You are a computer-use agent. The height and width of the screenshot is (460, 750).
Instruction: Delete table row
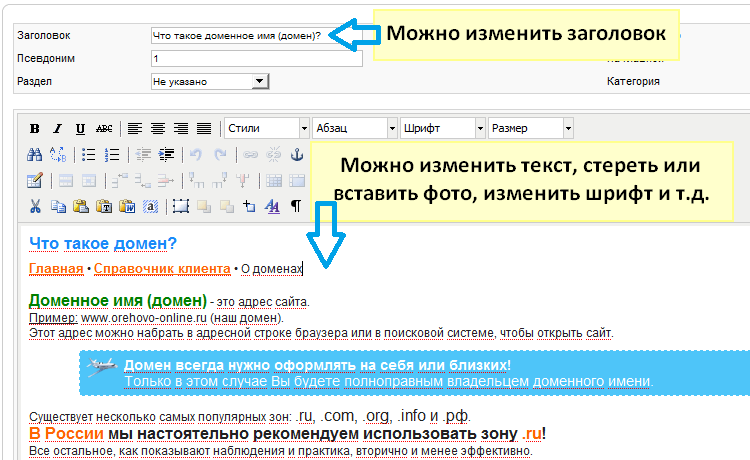165,181
